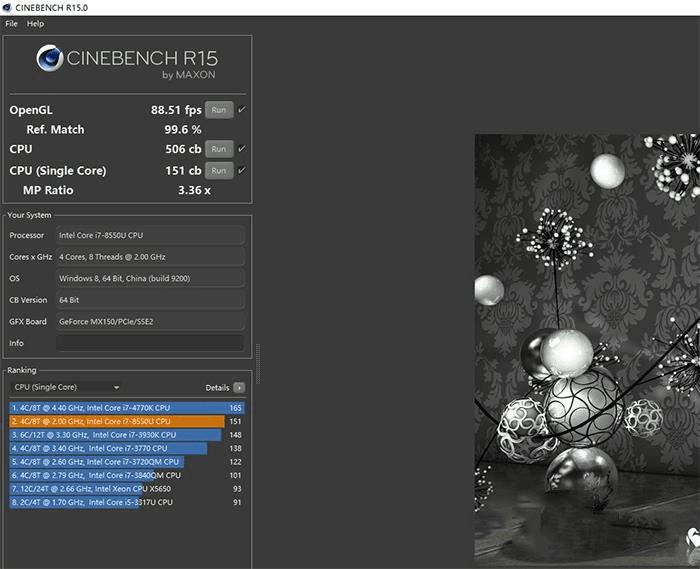Select ranking row 8 Intel Core i5-3317U
The height and width of the screenshot is (569, 700).
(x=127, y=502)
